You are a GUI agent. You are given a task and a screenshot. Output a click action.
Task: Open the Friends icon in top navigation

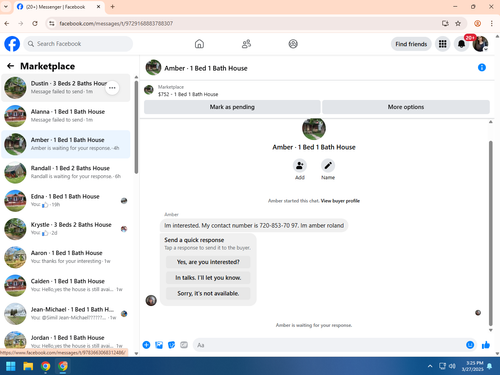click(x=246, y=44)
